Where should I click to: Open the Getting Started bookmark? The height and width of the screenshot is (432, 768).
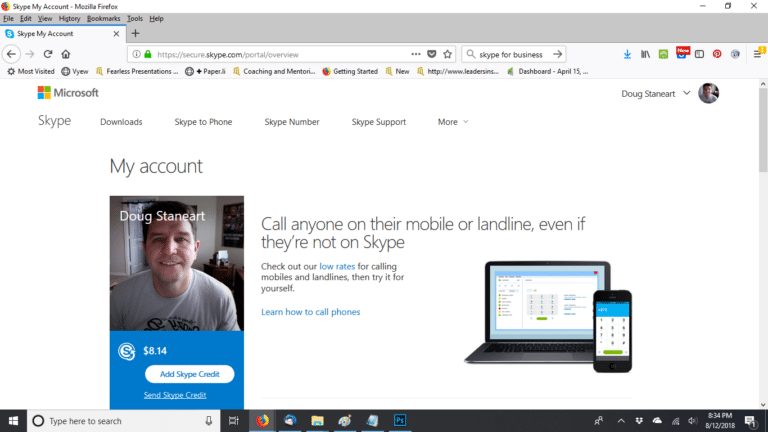tap(350, 72)
